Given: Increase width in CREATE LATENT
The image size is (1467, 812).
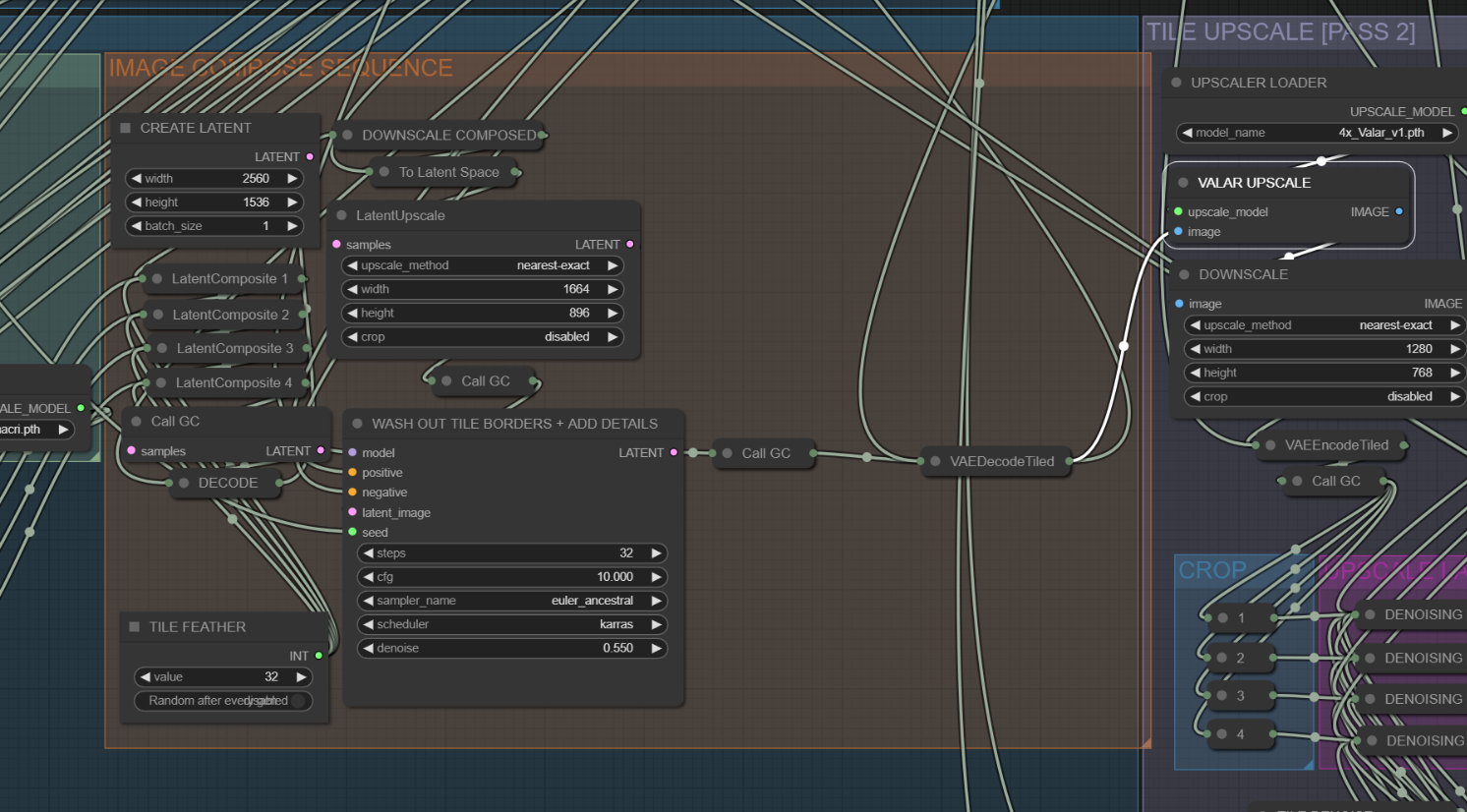Looking at the screenshot, I should point(292,179).
